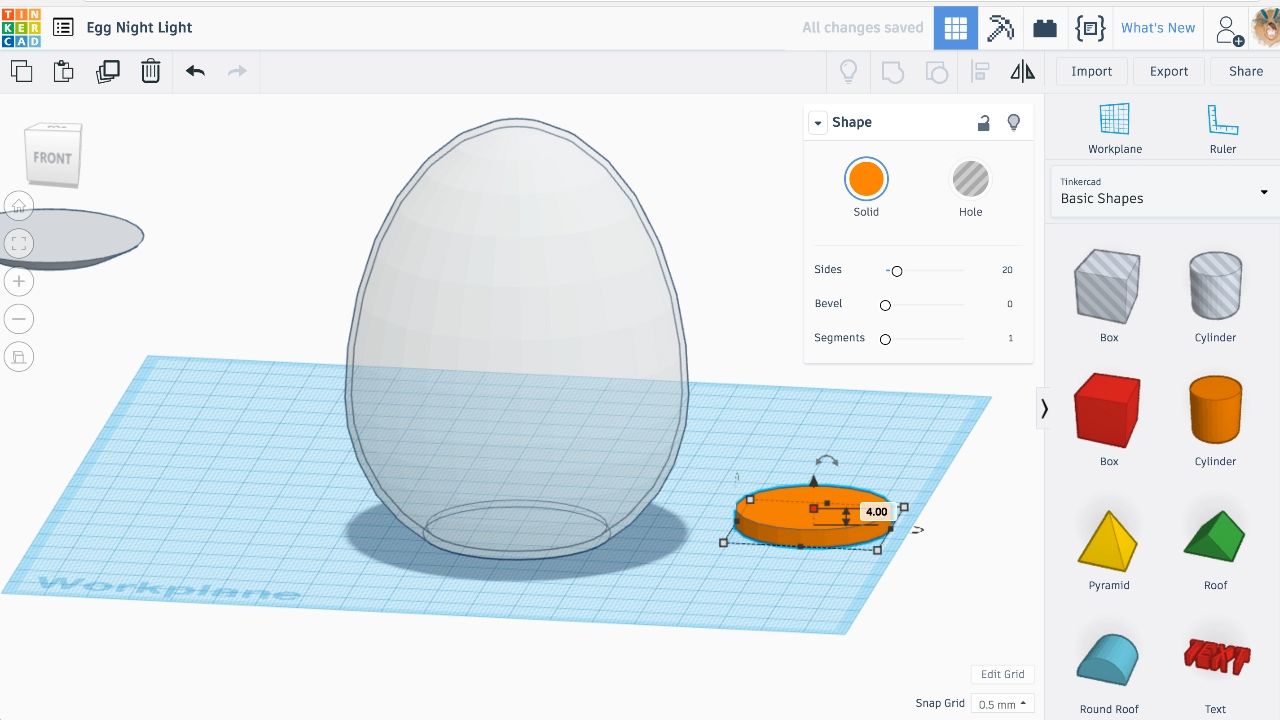Select the Ruler tool
Image resolution: width=1280 pixels, height=720 pixels.
pos(1222,129)
